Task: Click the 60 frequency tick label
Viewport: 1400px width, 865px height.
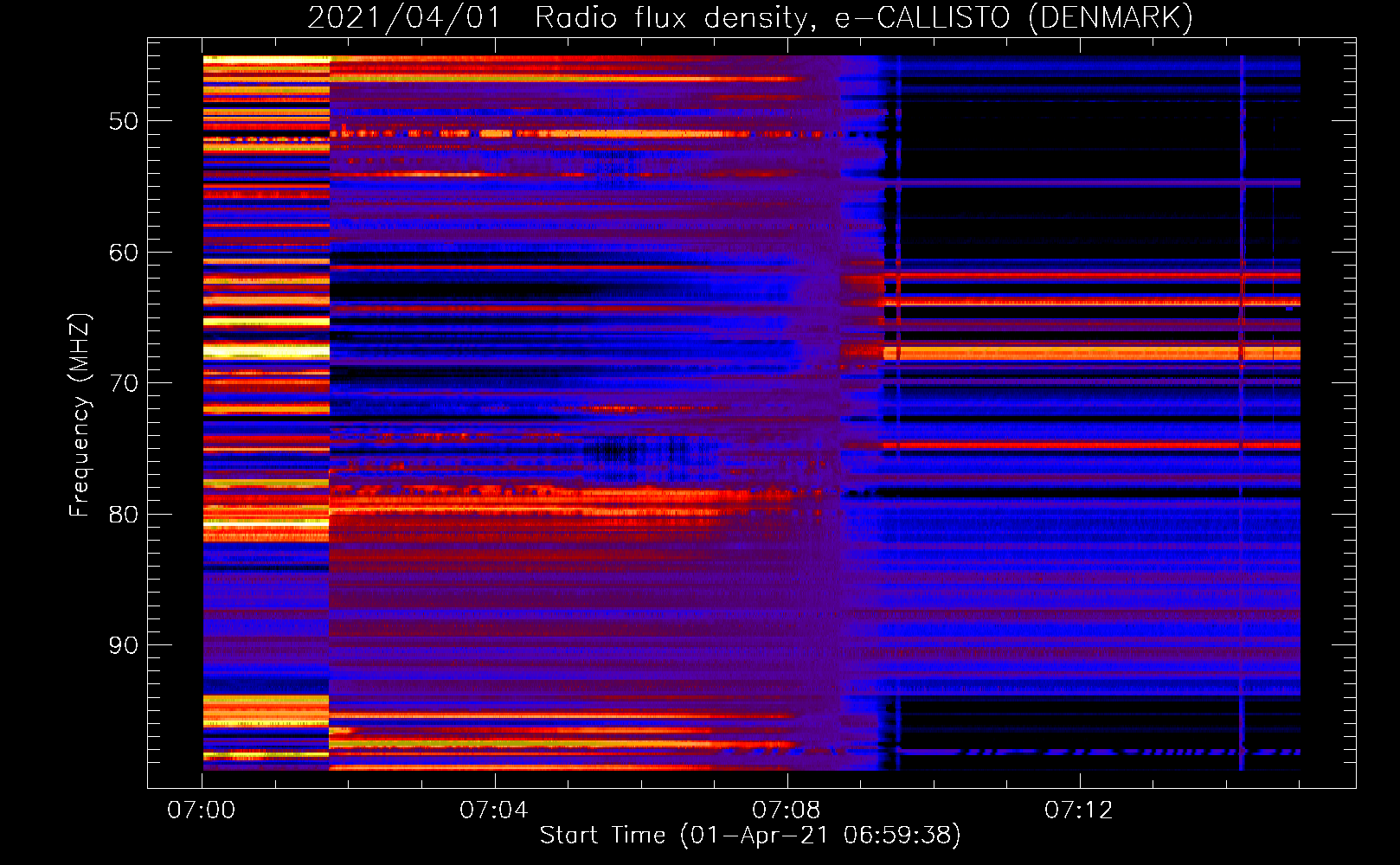Action: point(124,253)
